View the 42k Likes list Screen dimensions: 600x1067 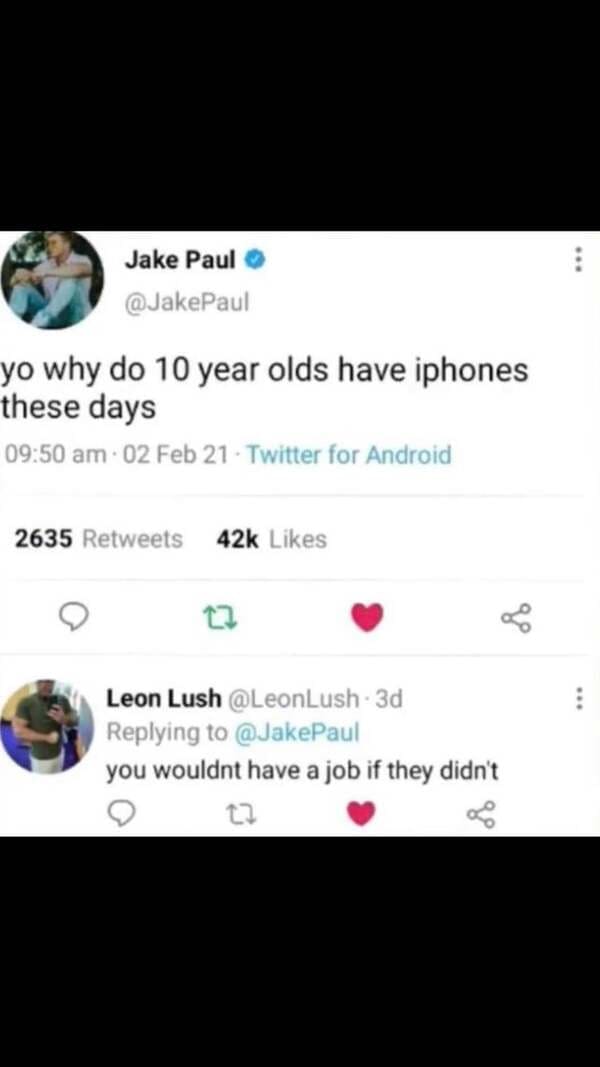(x=271, y=540)
